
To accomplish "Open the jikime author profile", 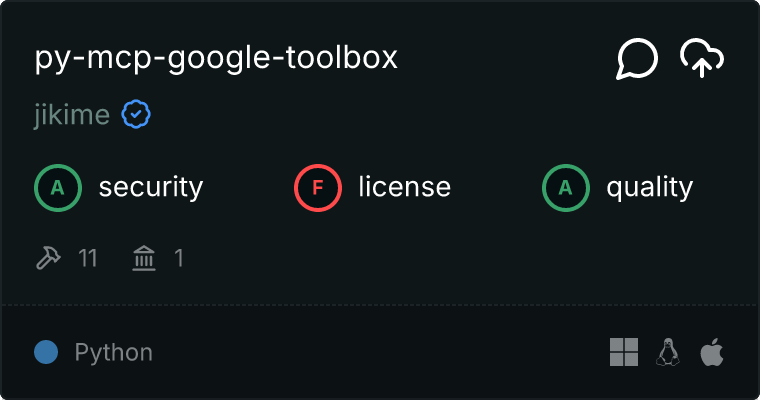I will pyautogui.click(x=71, y=115).
